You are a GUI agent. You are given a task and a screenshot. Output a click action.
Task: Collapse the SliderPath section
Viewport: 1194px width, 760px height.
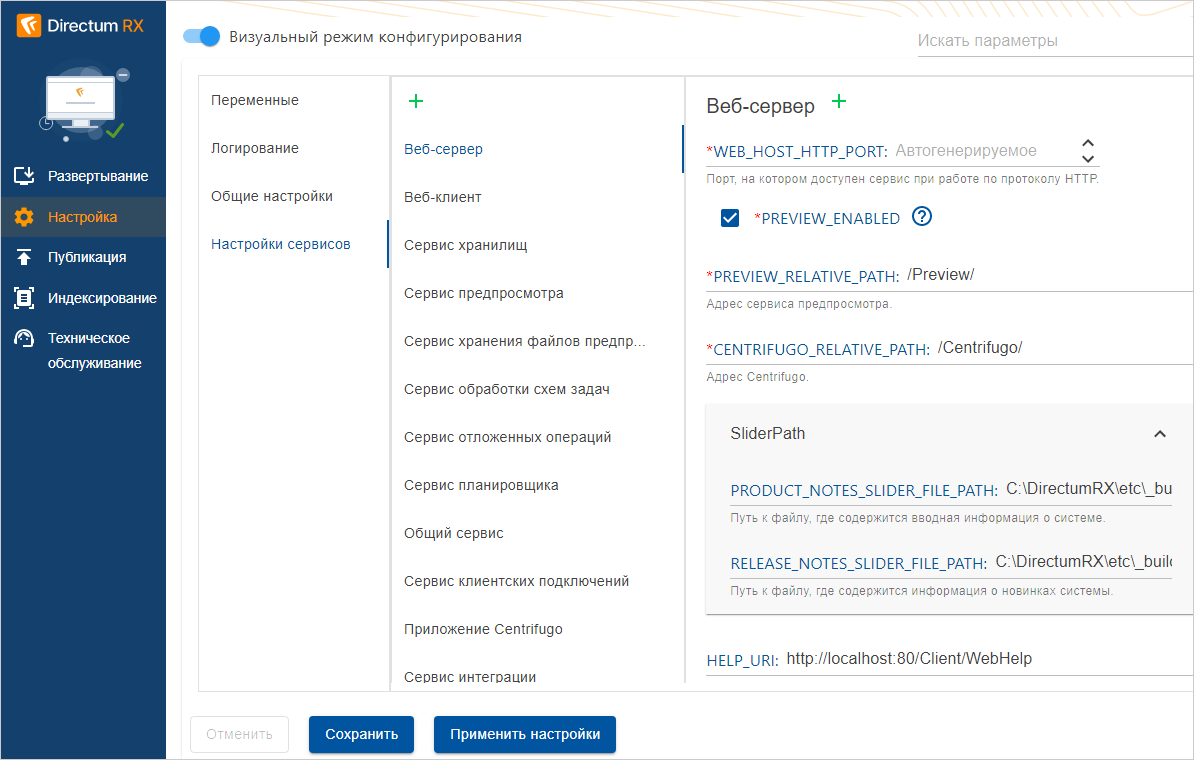click(1160, 434)
